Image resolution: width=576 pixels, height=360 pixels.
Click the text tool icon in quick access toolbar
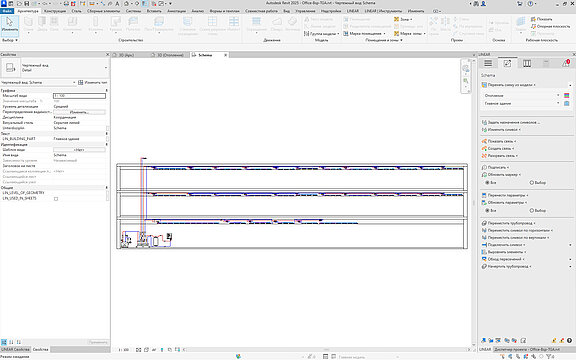tap(117, 4)
